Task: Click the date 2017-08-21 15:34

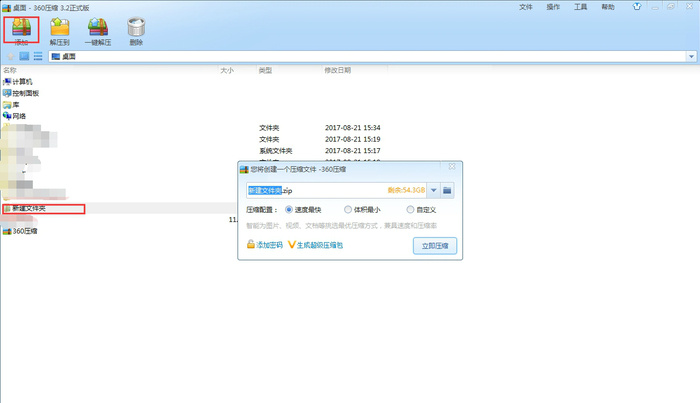Action: pyautogui.click(x=353, y=128)
